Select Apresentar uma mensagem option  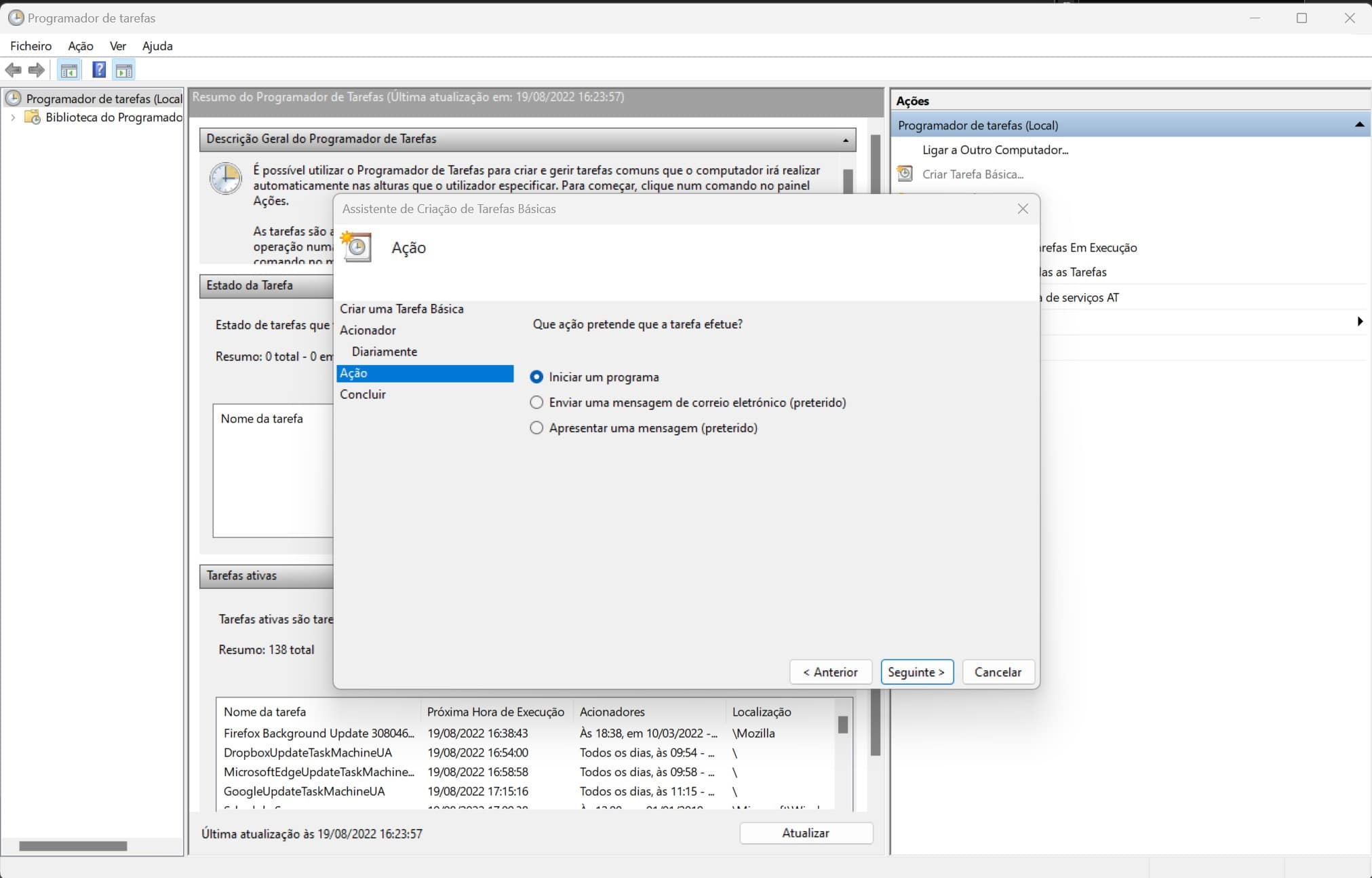536,428
